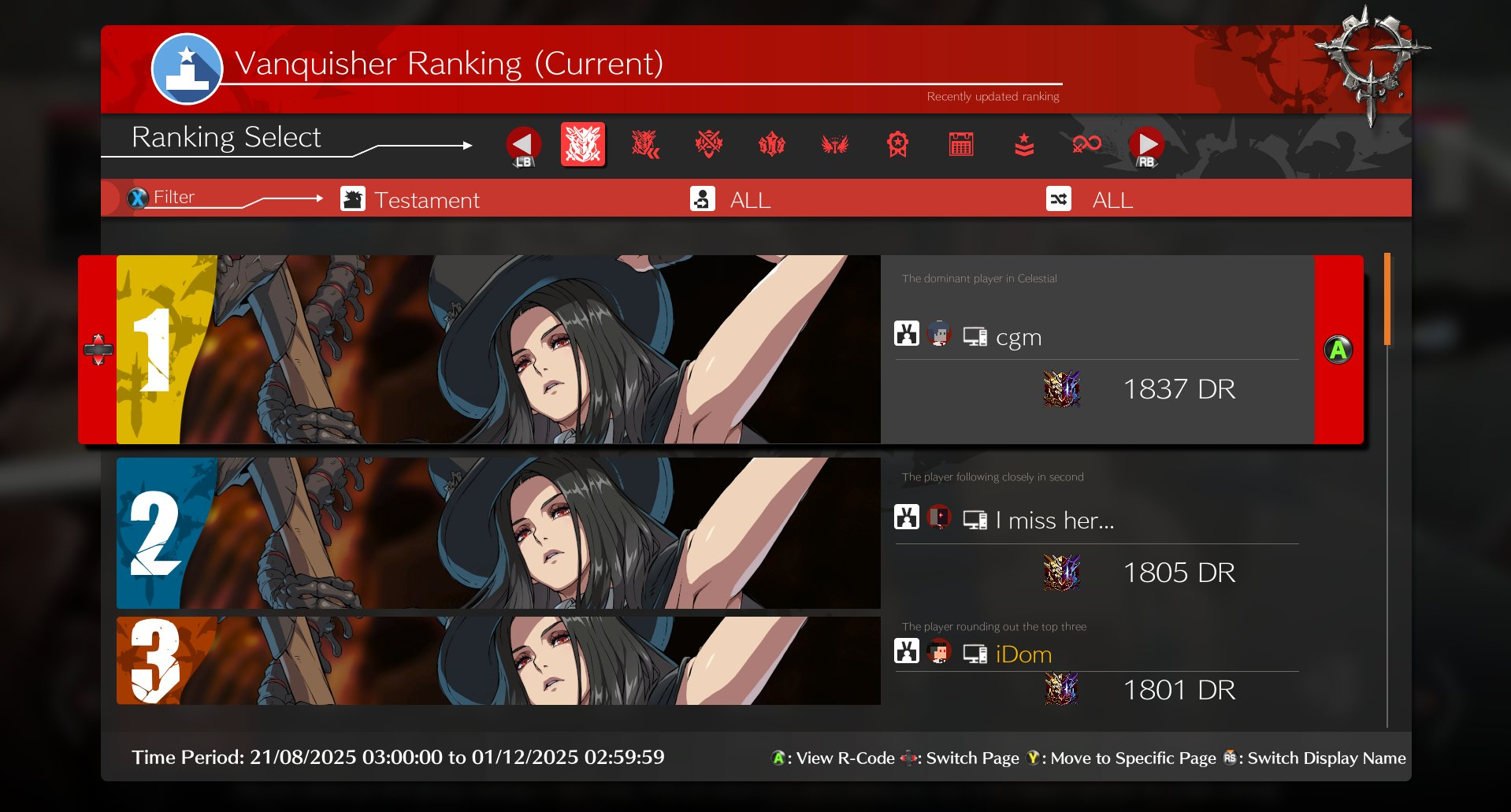Click the Vanquisher Ranking (Current) title
Viewport: 1511px width, 812px height.
(449, 64)
